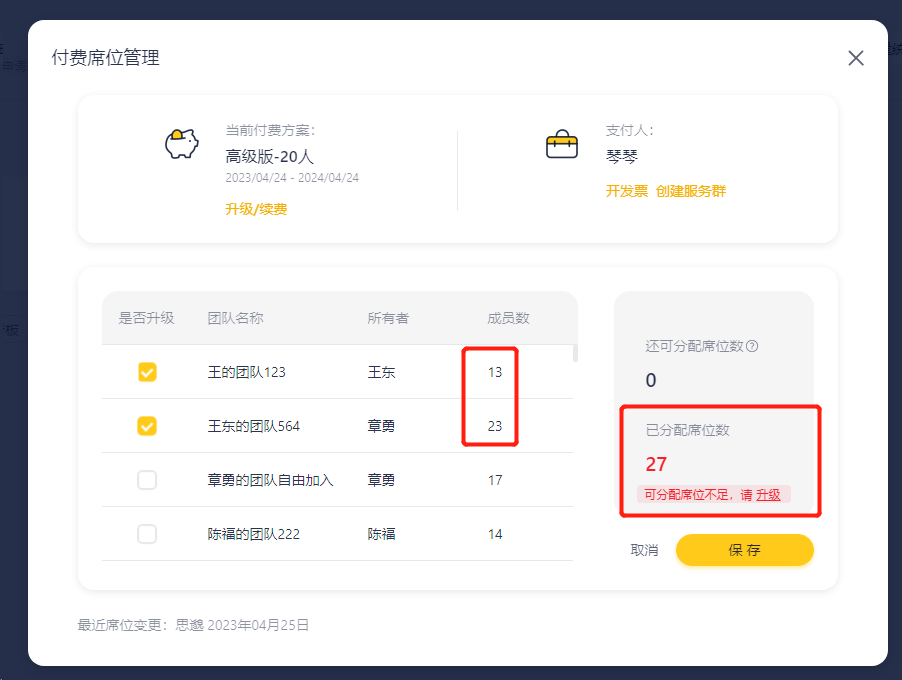
Task: Click the 创建服务群 link
Action: click(691, 191)
